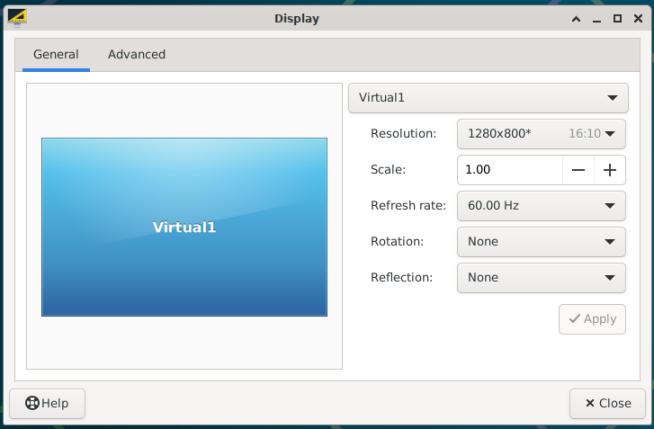Click the Close button at bottom right
This screenshot has height=429, width=654.
[607, 403]
